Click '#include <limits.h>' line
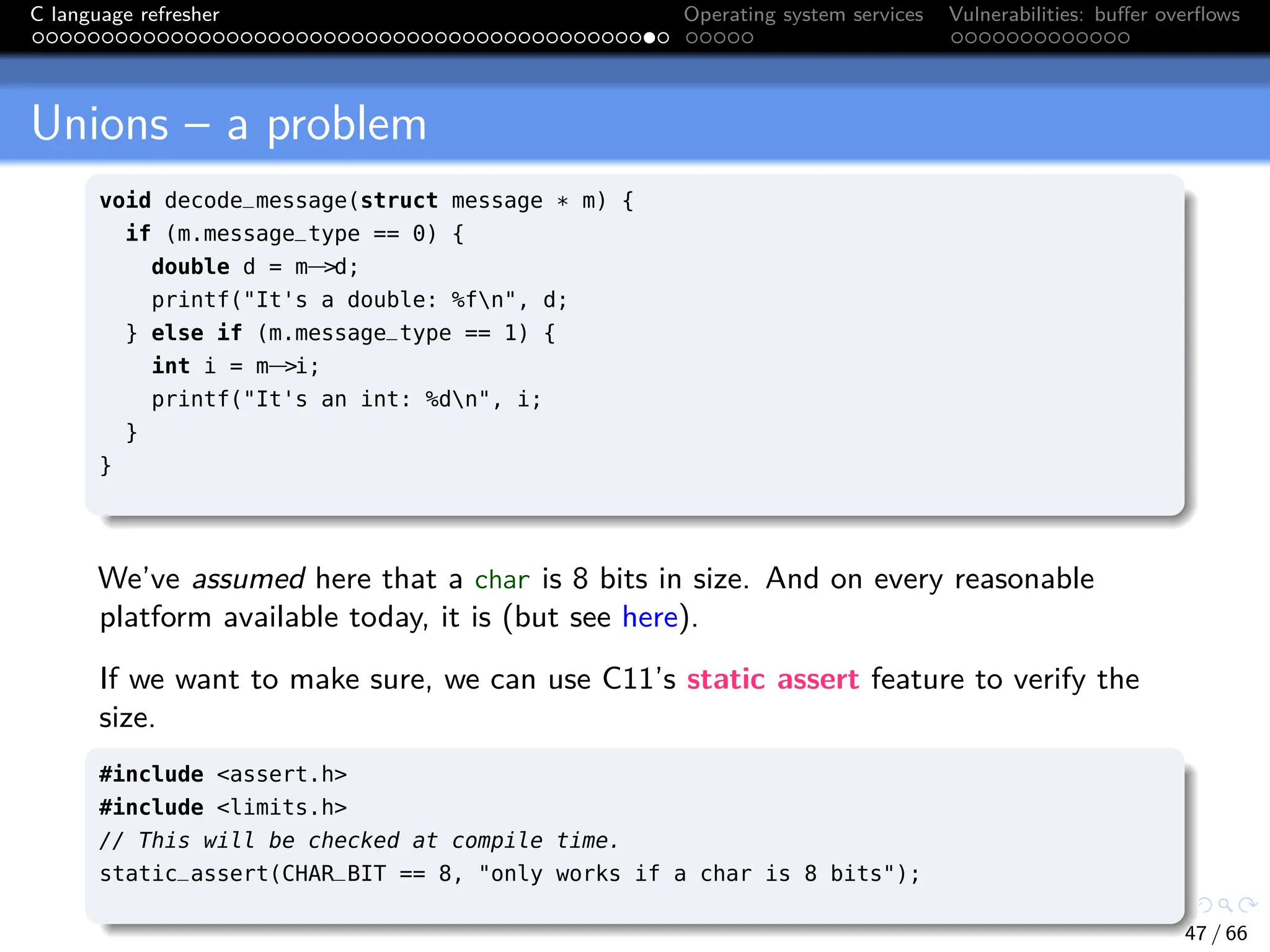This screenshot has width=1270, height=952. 223,808
